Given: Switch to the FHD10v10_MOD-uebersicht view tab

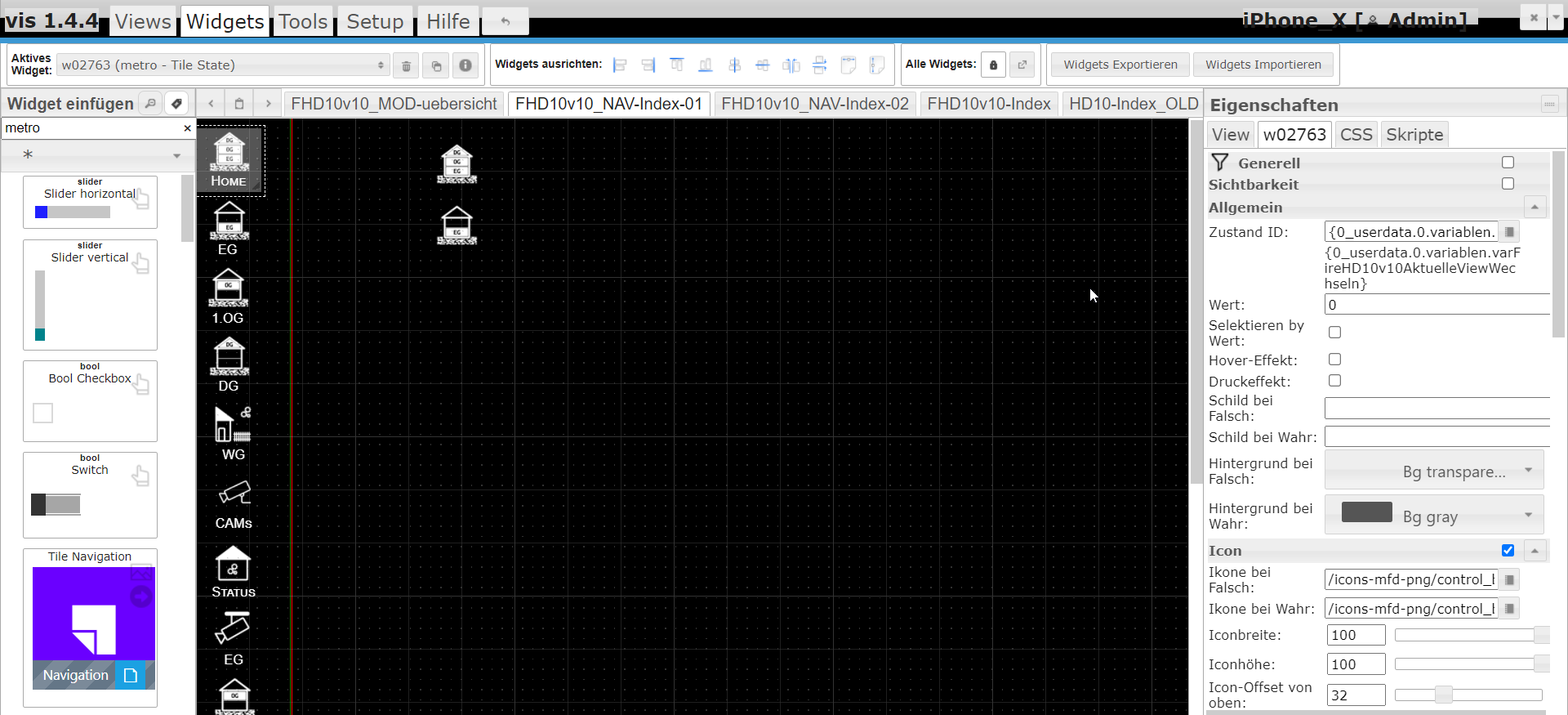Looking at the screenshot, I should click(x=394, y=105).
